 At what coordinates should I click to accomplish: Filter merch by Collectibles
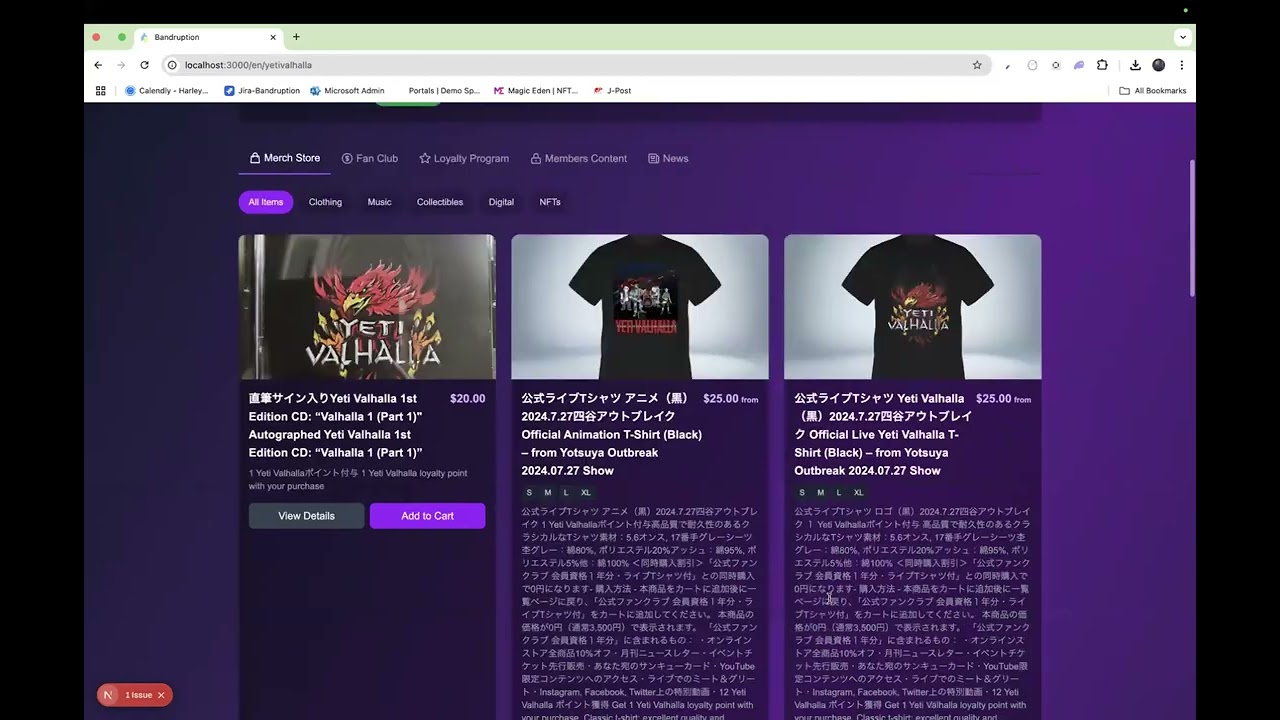pos(440,202)
